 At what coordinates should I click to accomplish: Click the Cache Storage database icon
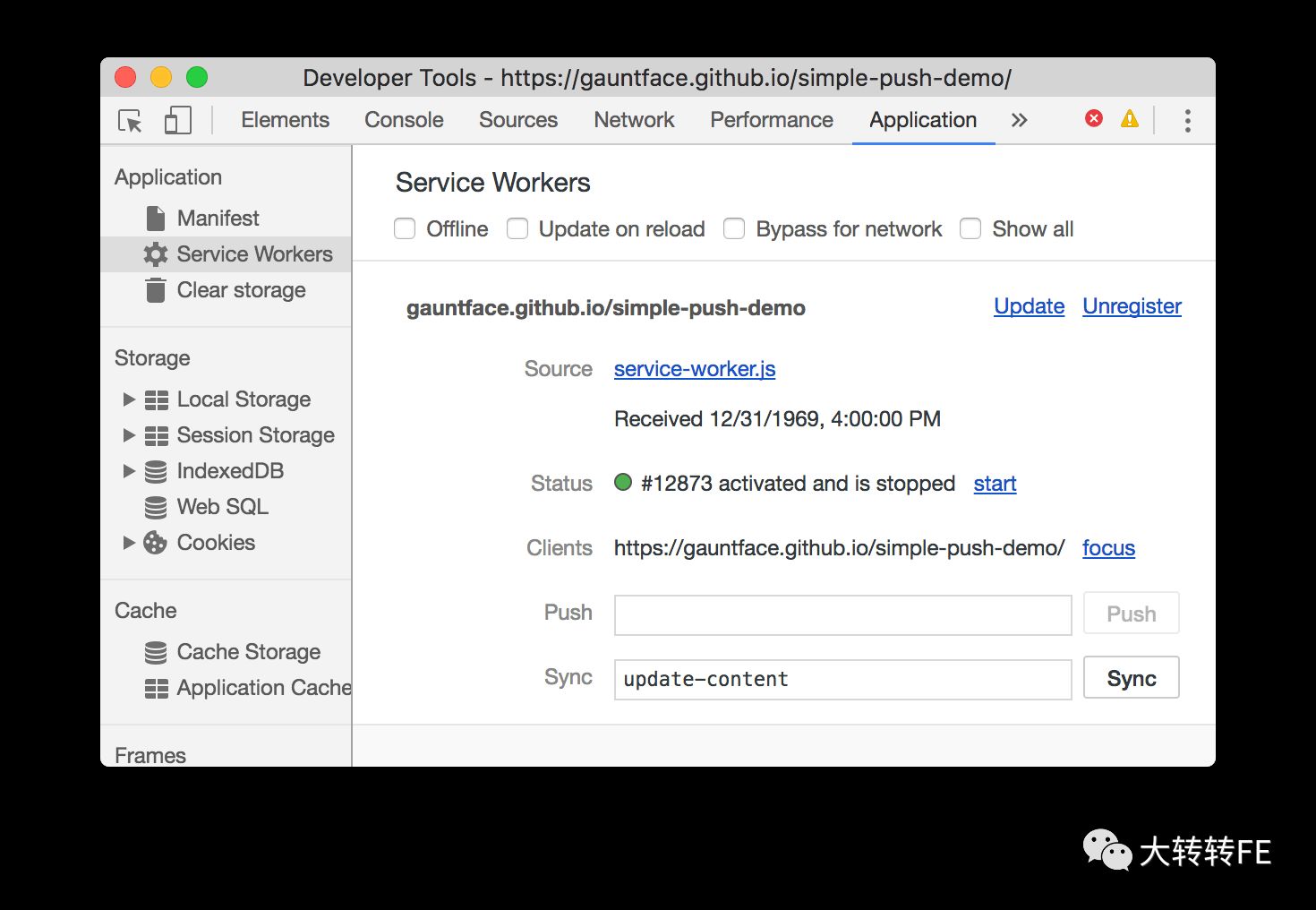click(x=156, y=652)
